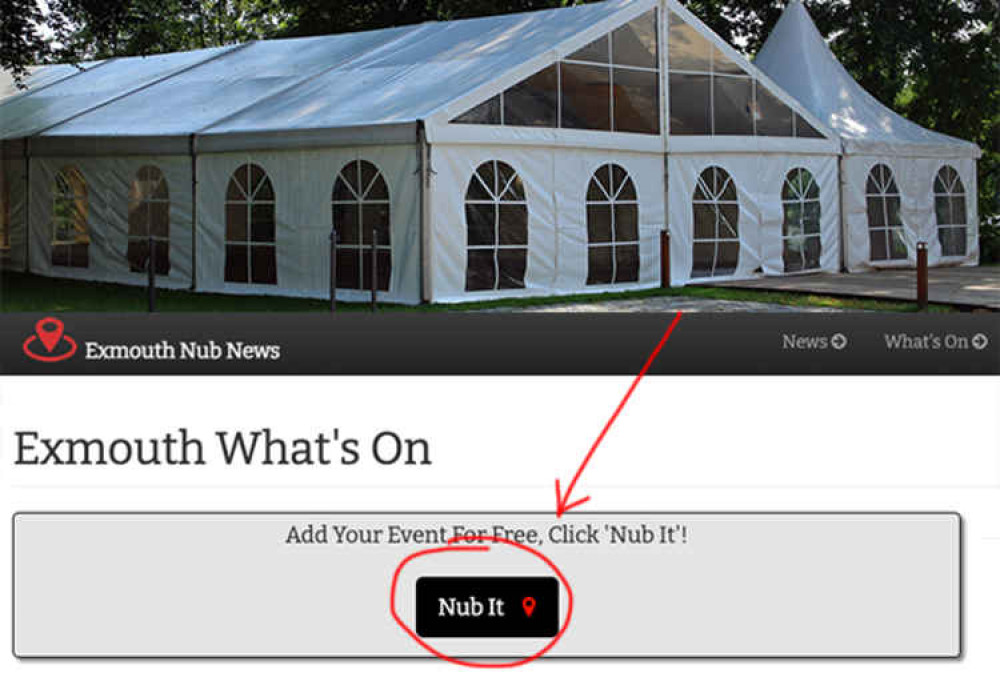Image resolution: width=1000 pixels, height=673 pixels.
Task: Click the arrow circle icon after What's On
Action: point(980,342)
